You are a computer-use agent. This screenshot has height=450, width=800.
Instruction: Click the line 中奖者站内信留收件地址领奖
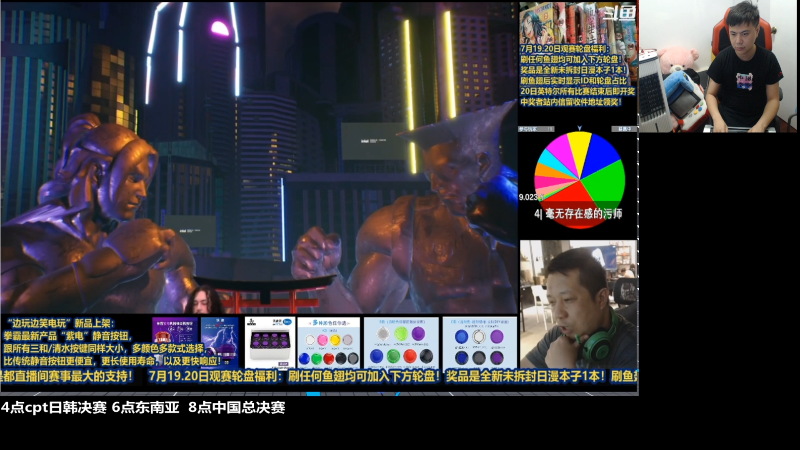571,102
